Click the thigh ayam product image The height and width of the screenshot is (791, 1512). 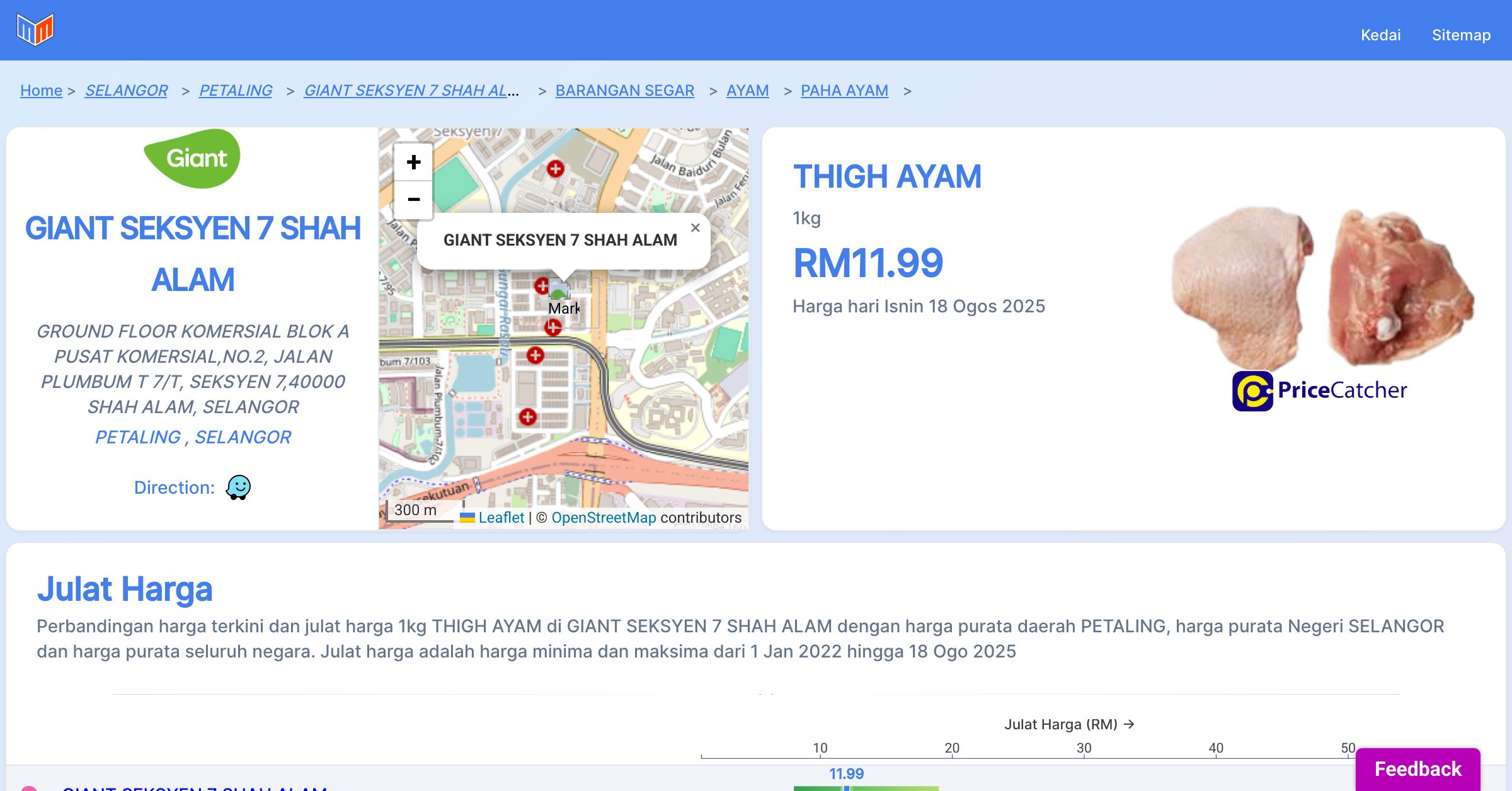tap(1322, 288)
